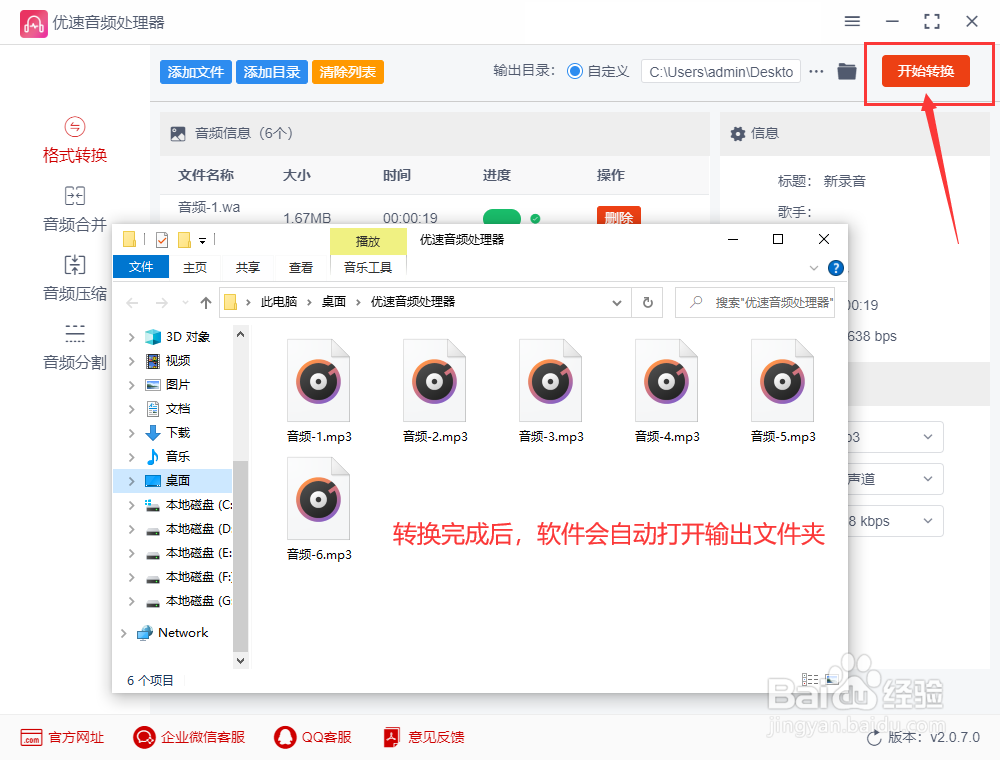This screenshot has width=1000, height=760.
Task: Click 添加目录 add directory button
Action: point(272,72)
